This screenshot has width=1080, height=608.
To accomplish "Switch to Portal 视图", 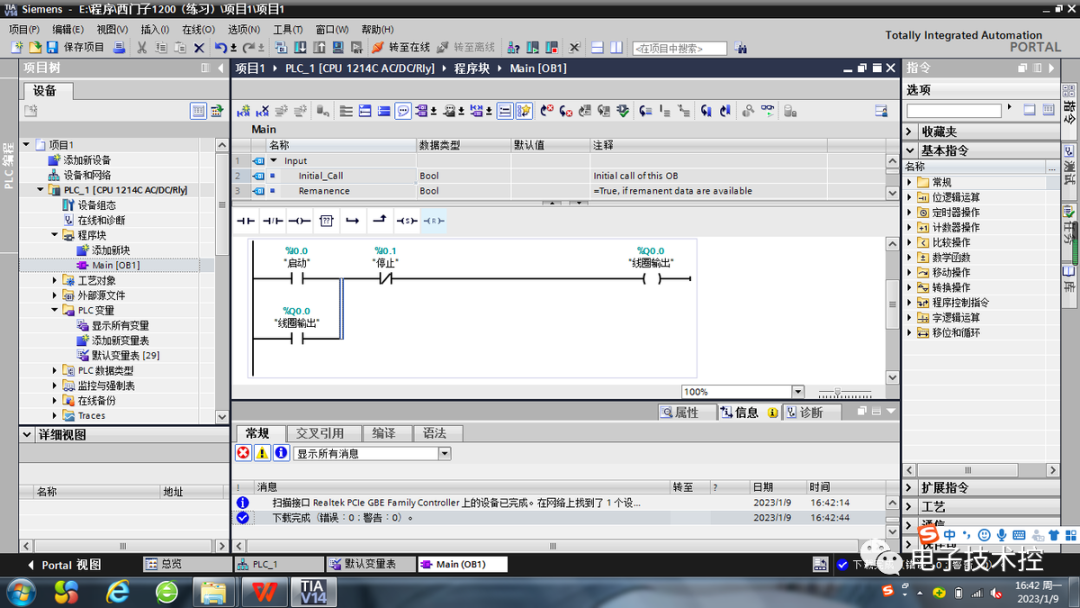I will pos(64,565).
